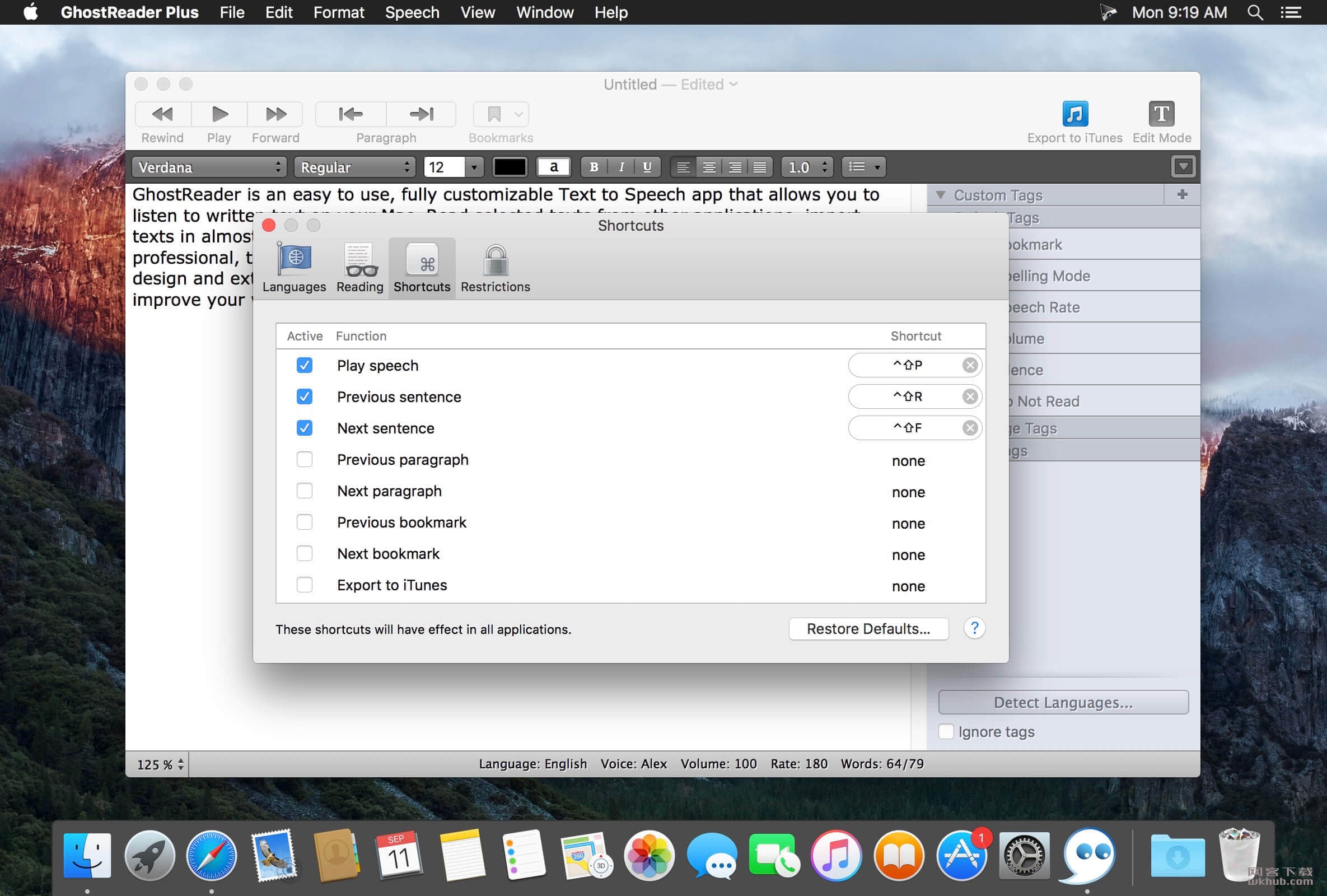Adjust the 1.0 line spacing stepper
Screen dimensions: 1327x896
coord(824,167)
